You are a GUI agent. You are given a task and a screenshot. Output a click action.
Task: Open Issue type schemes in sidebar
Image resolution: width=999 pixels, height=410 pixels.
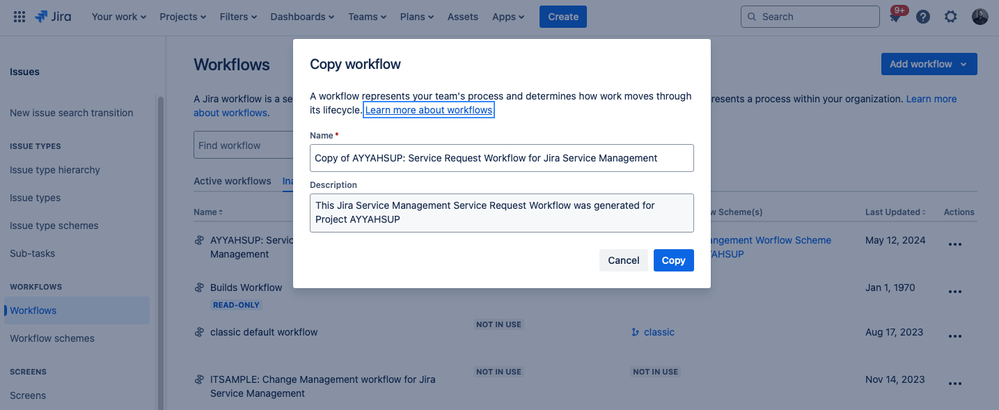pos(54,225)
